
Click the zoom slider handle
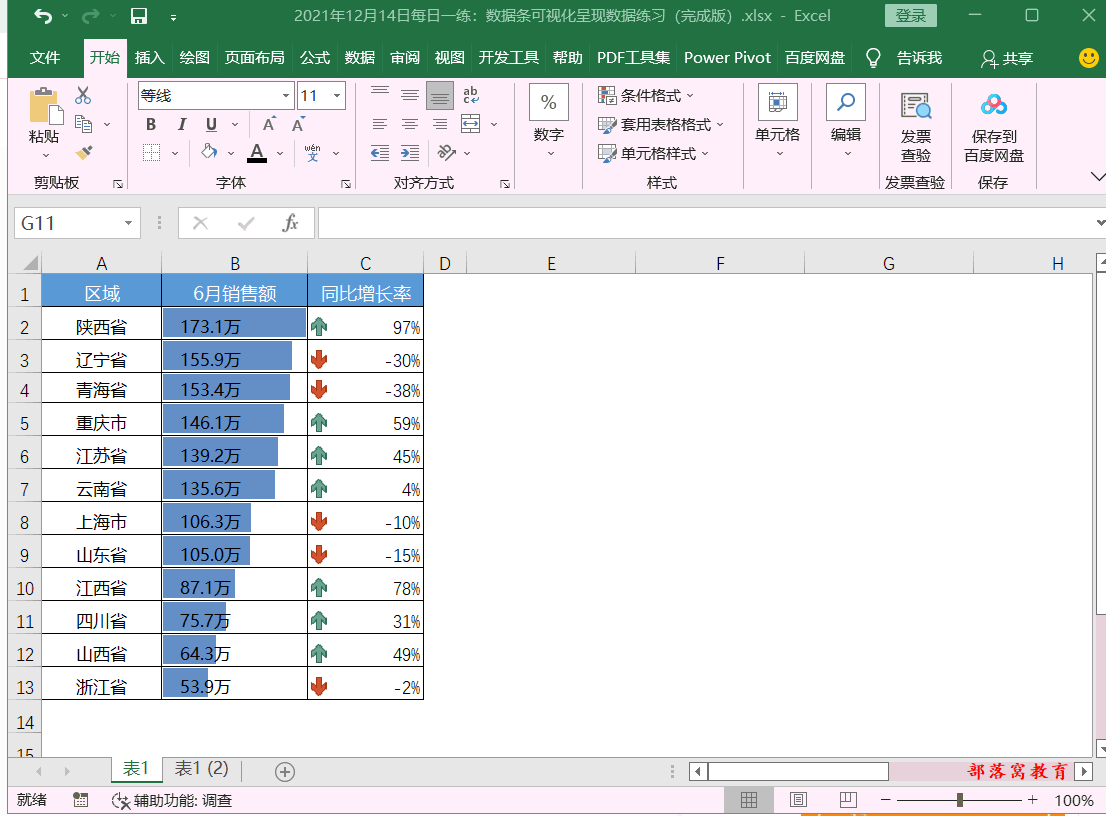[x=959, y=800]
